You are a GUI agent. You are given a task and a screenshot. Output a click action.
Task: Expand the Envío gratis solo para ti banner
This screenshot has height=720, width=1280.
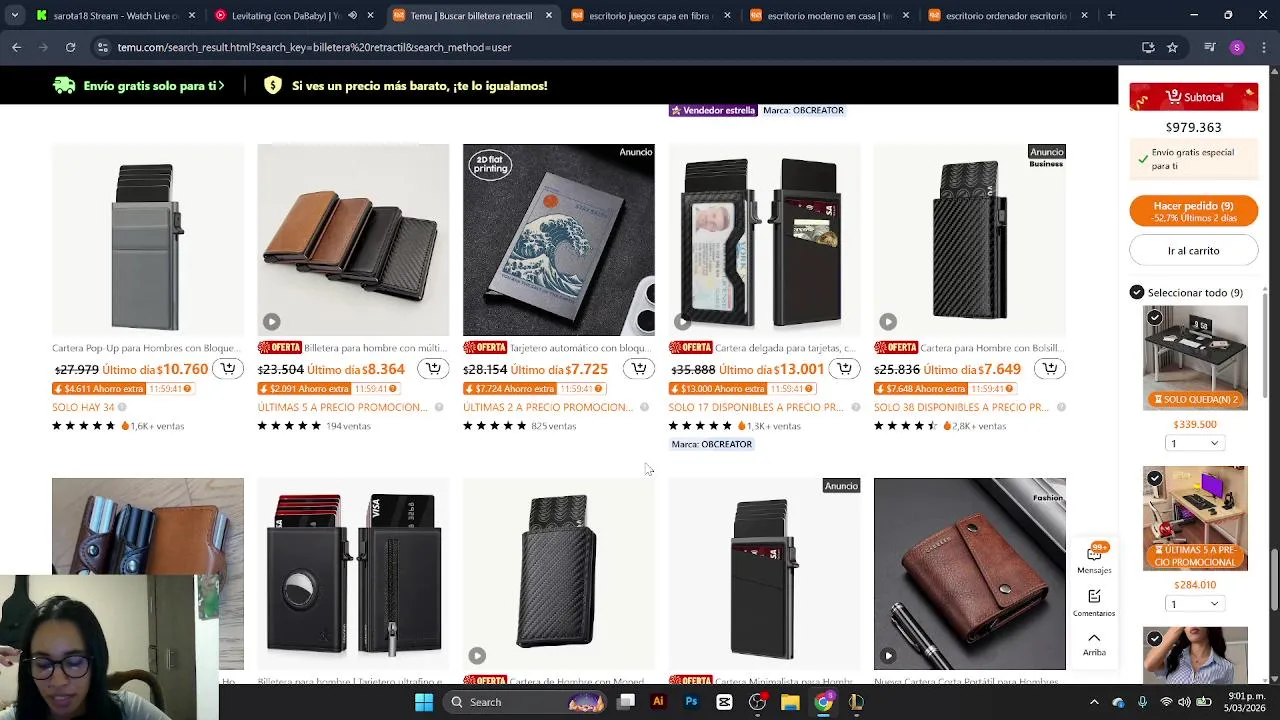coord(139,86)
